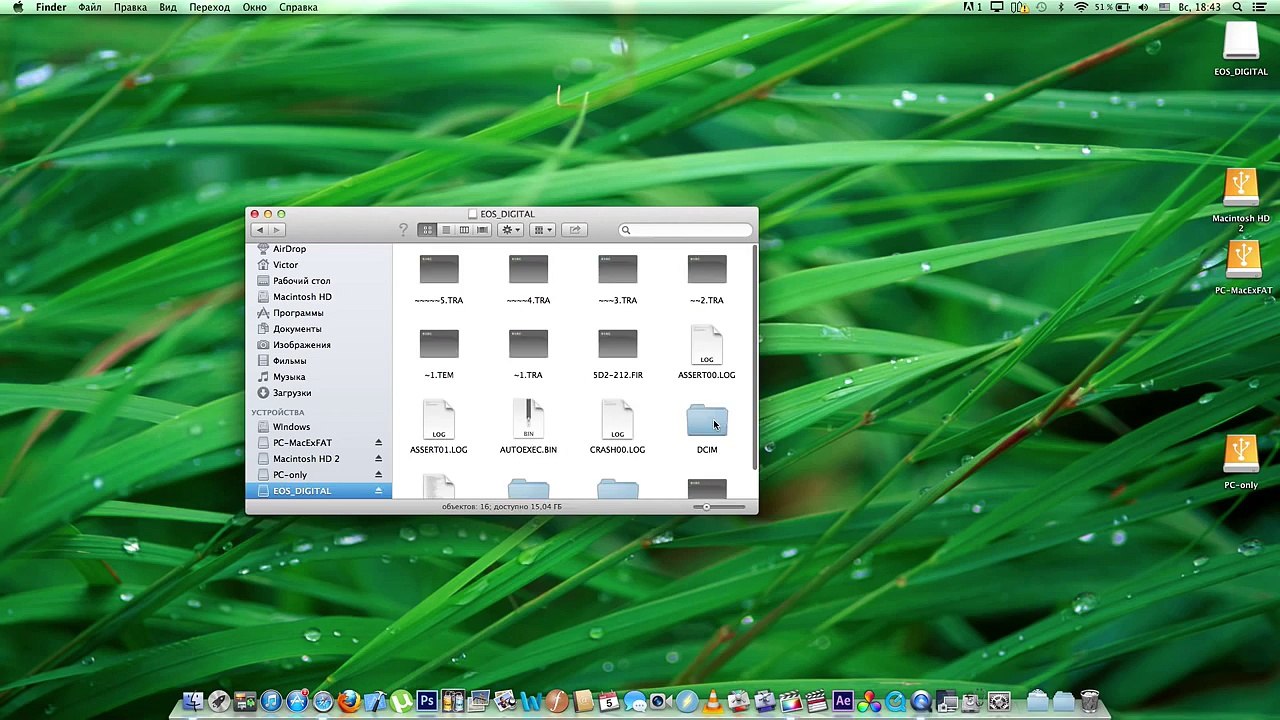Open the item arrangement dropdown

click(542, 230)
